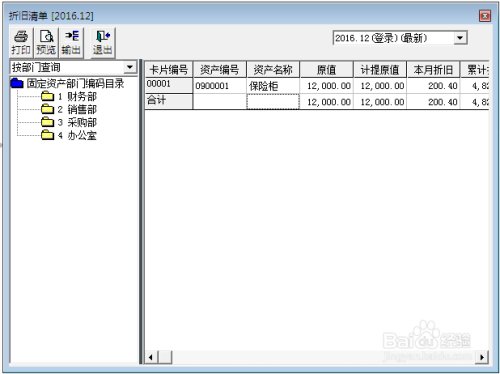Click the 计提原值 column header
This screenshot has height=374, width=500.
click(380, 70)
